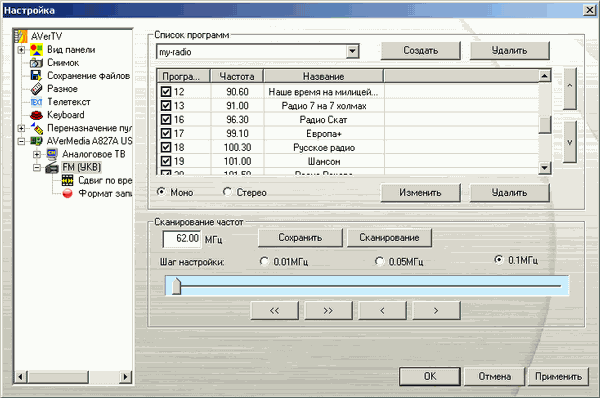Click the Частота column header

237,76
